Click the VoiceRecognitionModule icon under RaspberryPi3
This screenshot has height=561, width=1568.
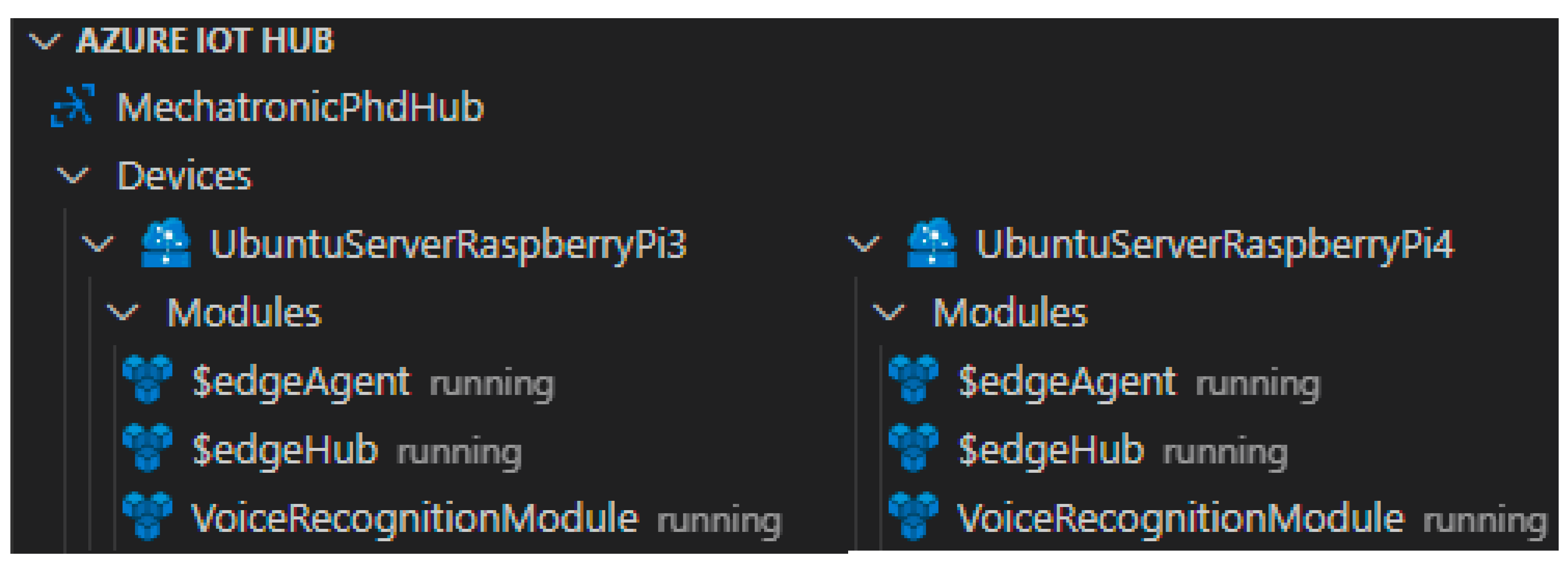click(x=148, y=516)
